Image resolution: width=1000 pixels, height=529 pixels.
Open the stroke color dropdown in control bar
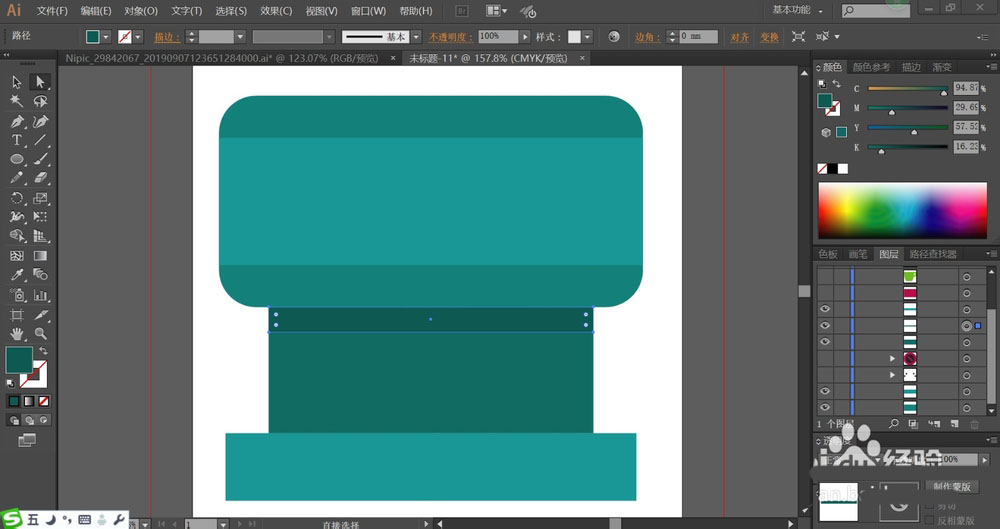pos(138,37)
